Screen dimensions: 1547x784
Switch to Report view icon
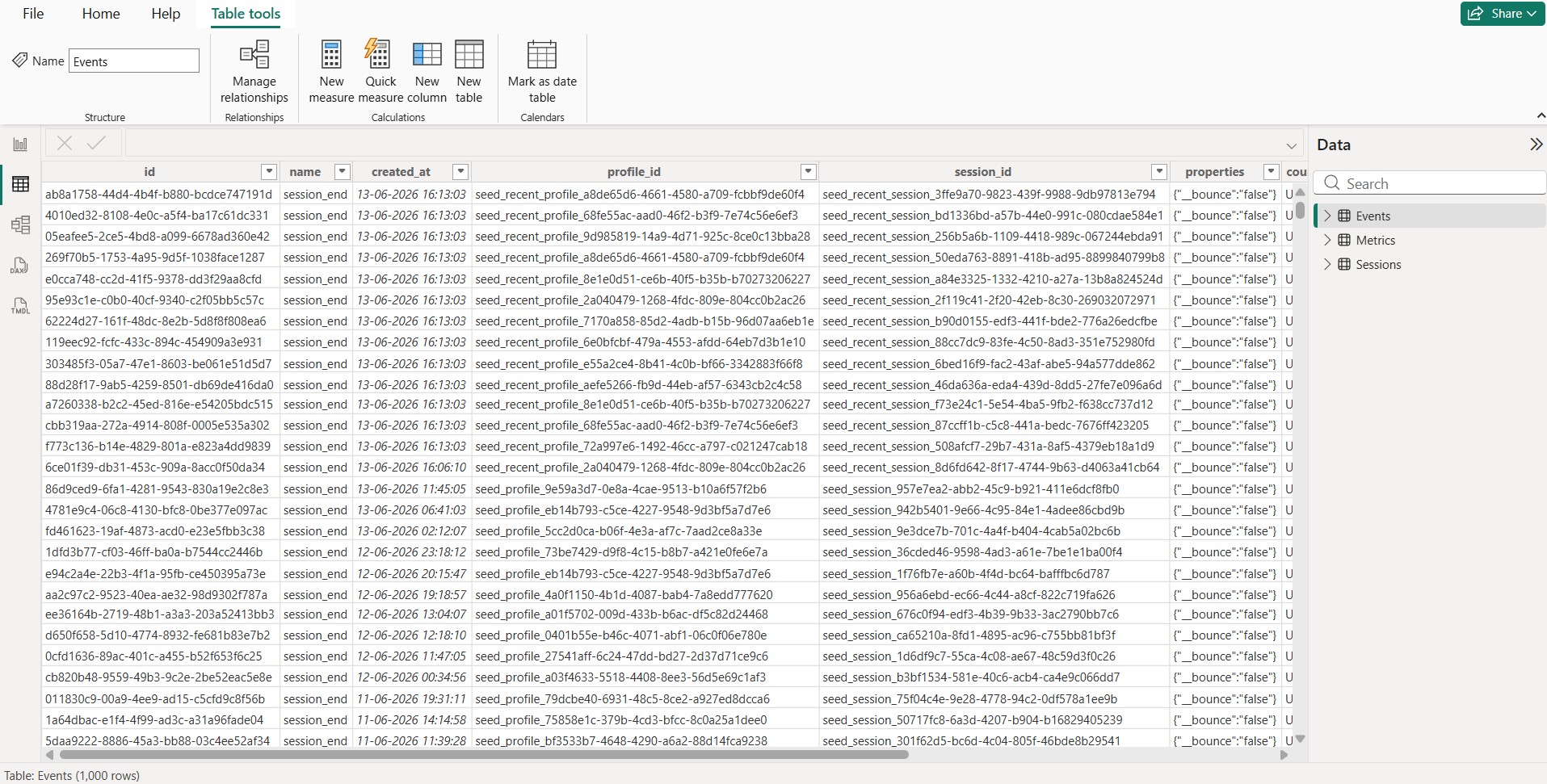pos(20,145)
